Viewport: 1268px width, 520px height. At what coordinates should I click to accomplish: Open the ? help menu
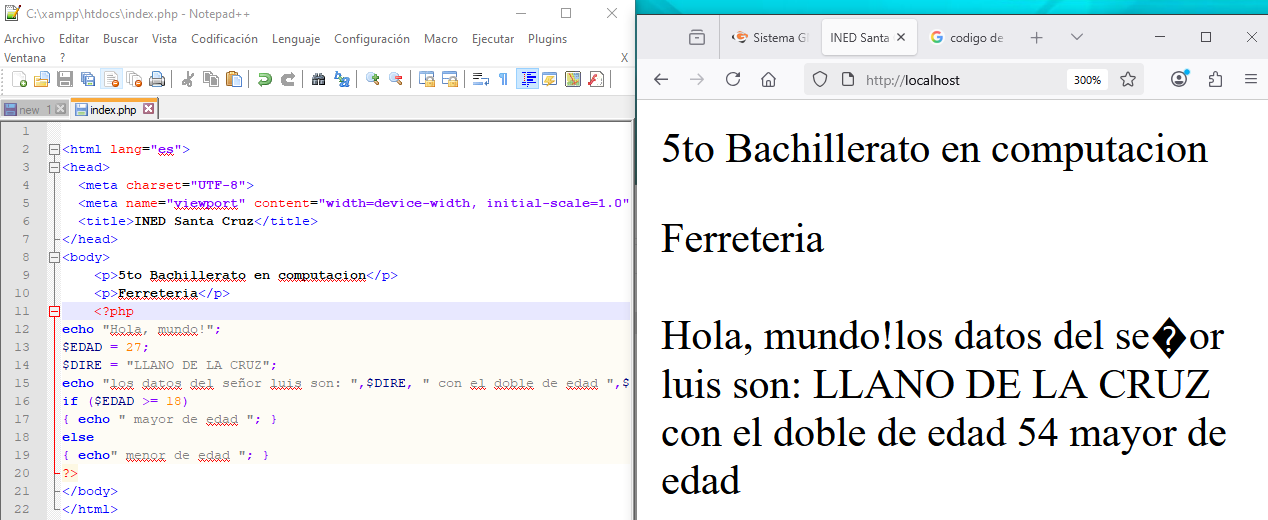(x=62, y=58)
